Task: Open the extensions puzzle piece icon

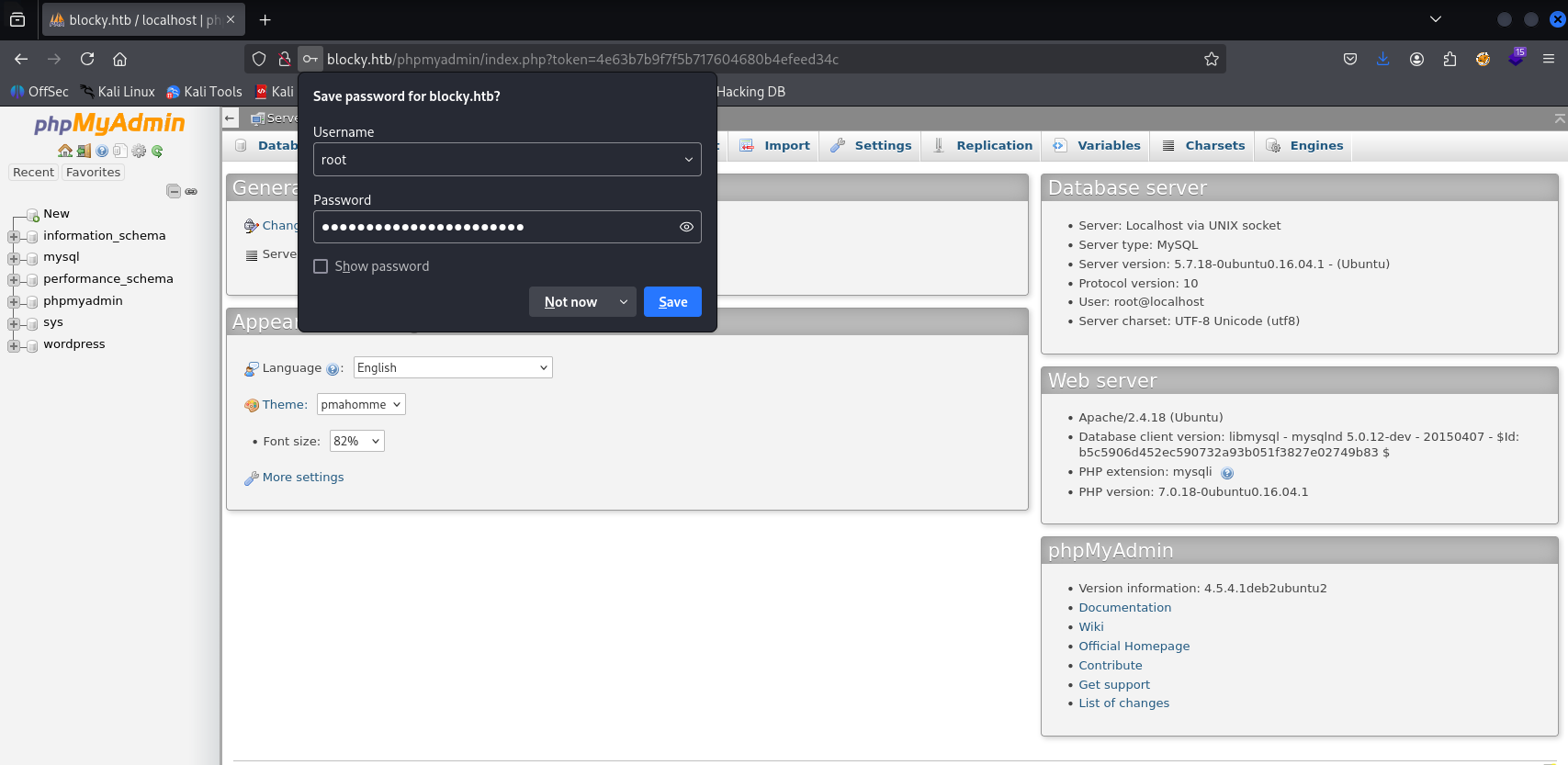Action: point(1450,59)
